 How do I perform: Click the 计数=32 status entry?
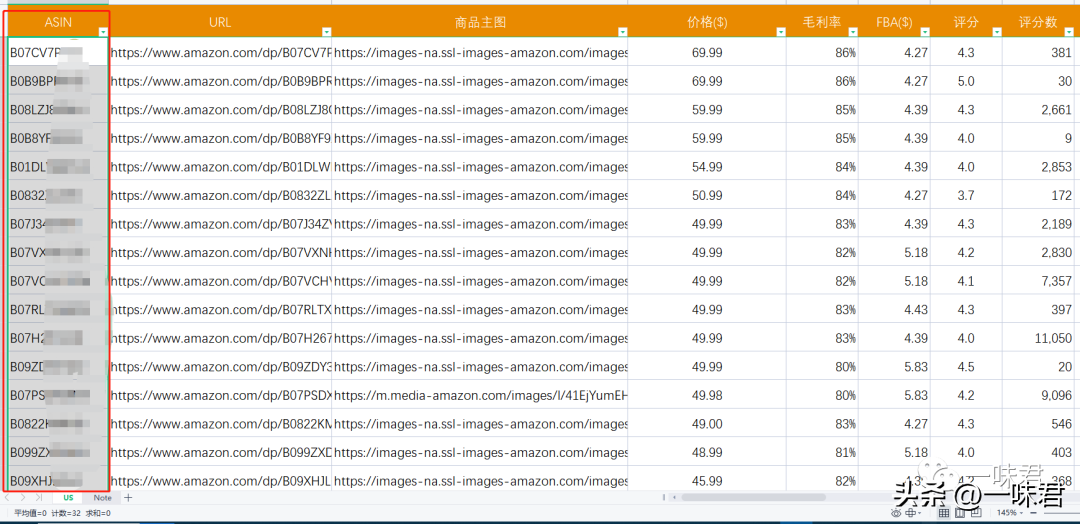pos(65,513)
